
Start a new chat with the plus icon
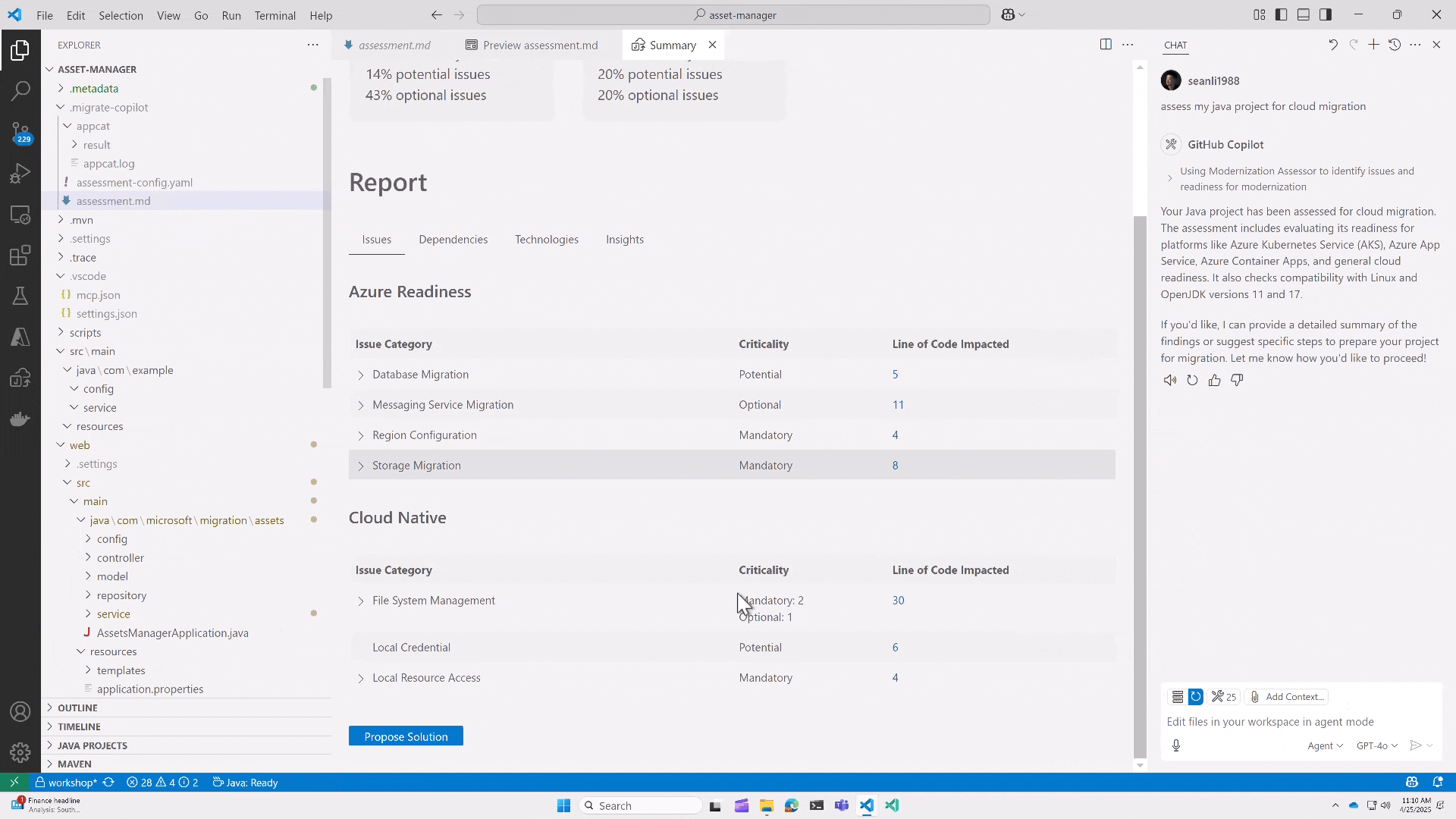1373,45
